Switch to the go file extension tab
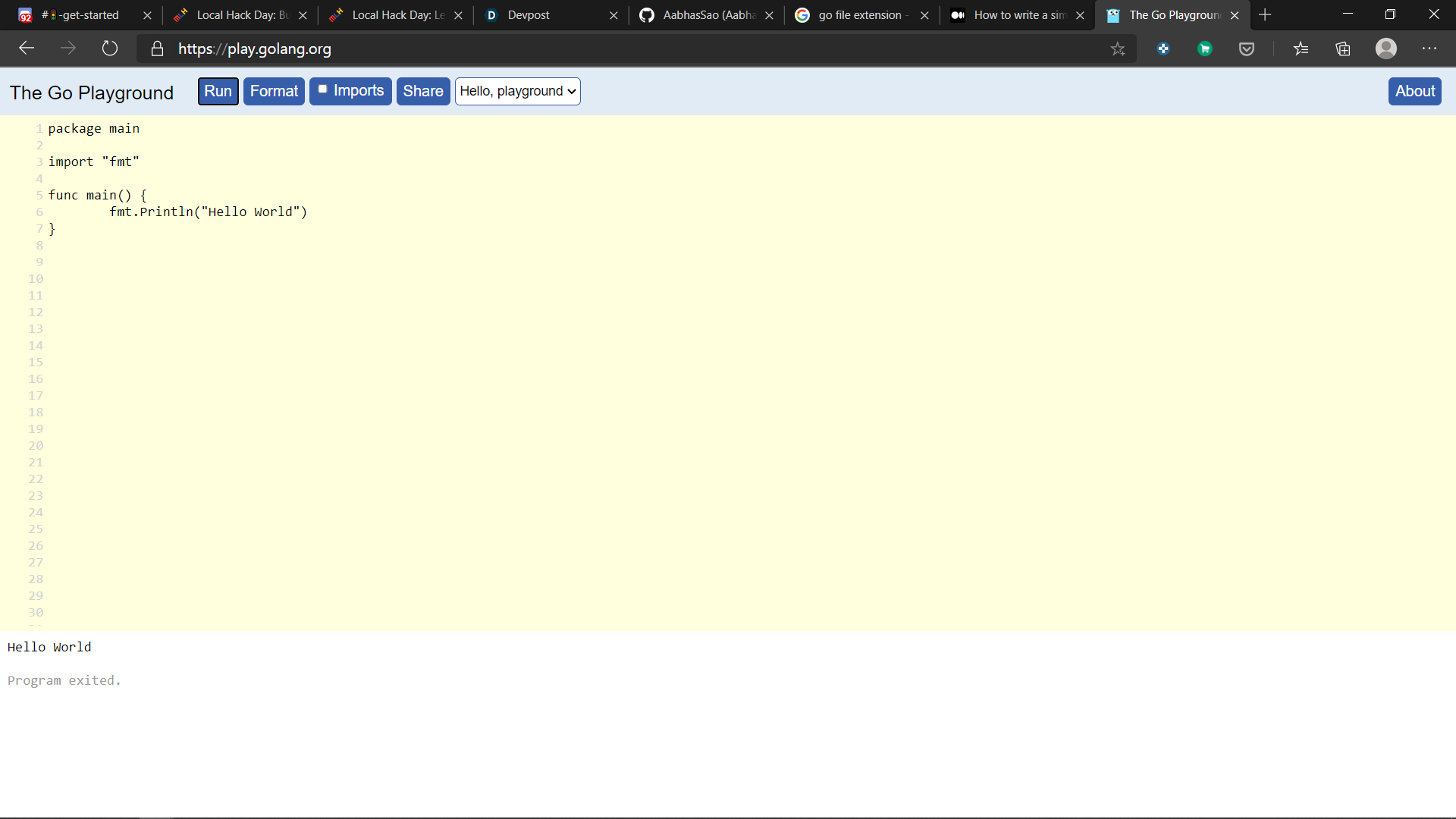Viewport: 1456px width, 819px height. [859, 15]
